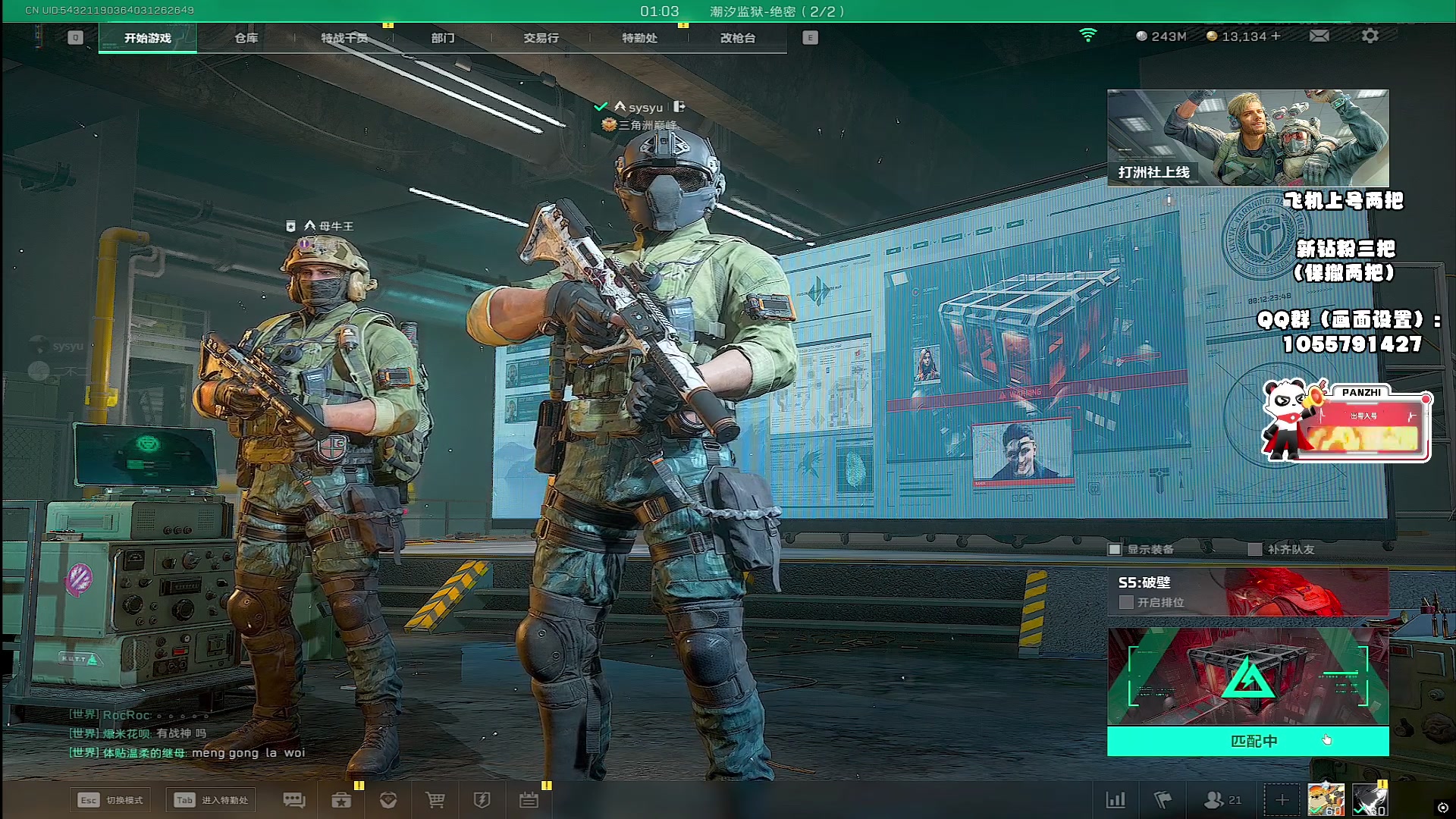Screen dimensions: 1456x819
Task: Switch to 特勤处 tab
Action: pos(639,38)
